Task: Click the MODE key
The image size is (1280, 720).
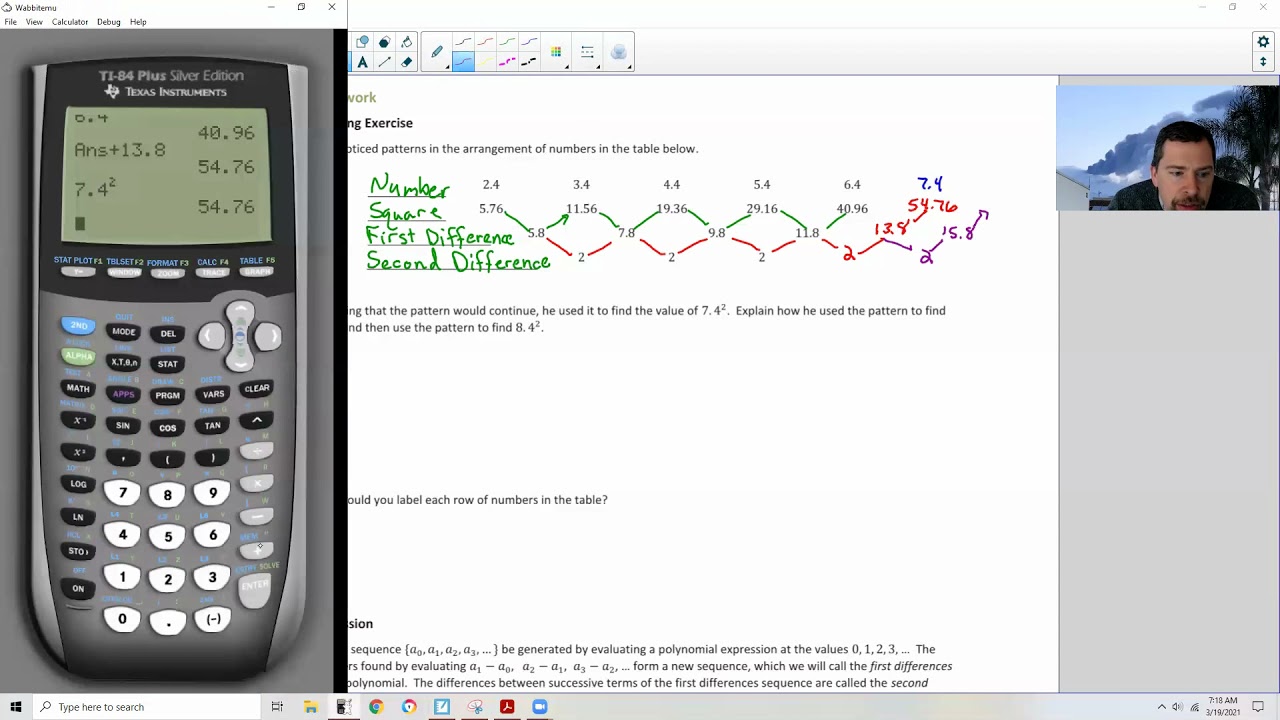Action: click(x=123, y=332)
